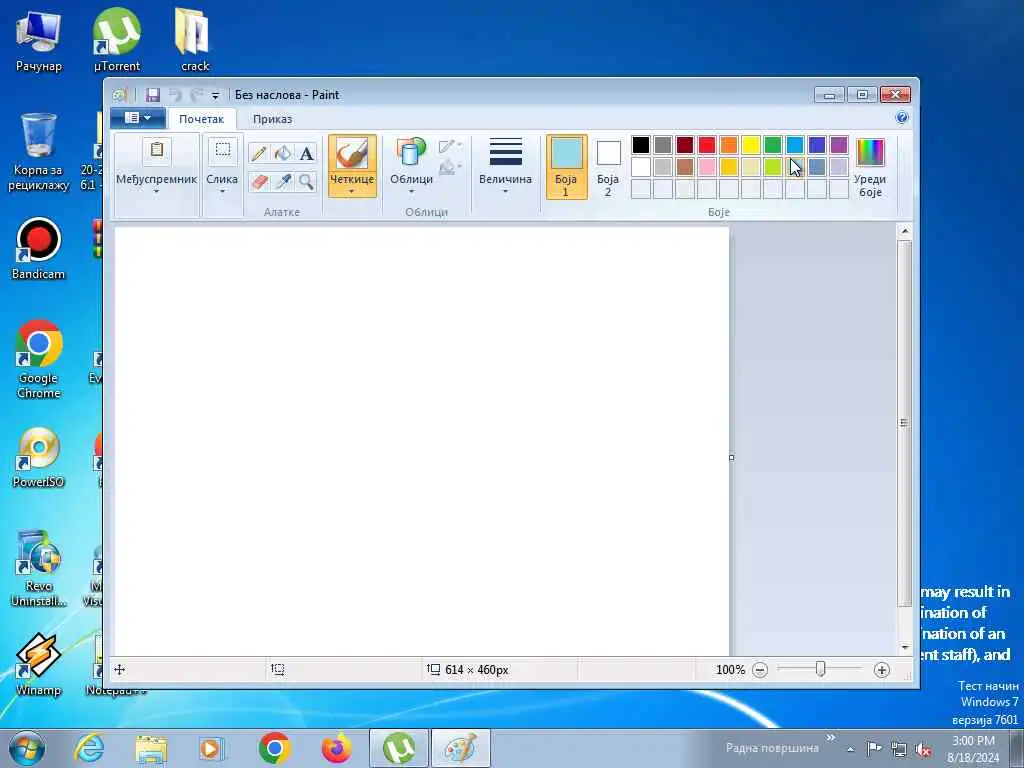This screenshot has height=768, width=1024.
Task: Click the Уреди боје edit colors icon
Action: pyautogui.click(x=870, y=152)
